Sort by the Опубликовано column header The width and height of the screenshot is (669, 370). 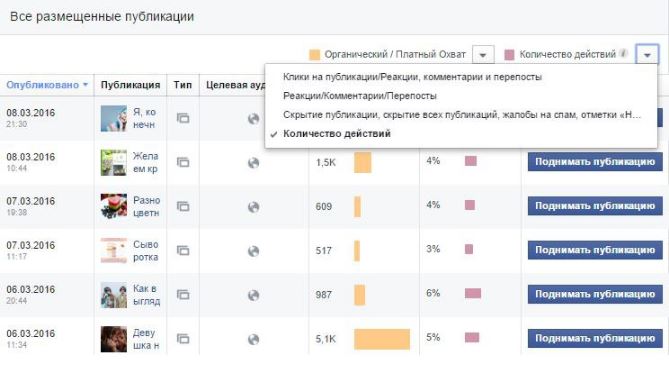click(47, 85)
